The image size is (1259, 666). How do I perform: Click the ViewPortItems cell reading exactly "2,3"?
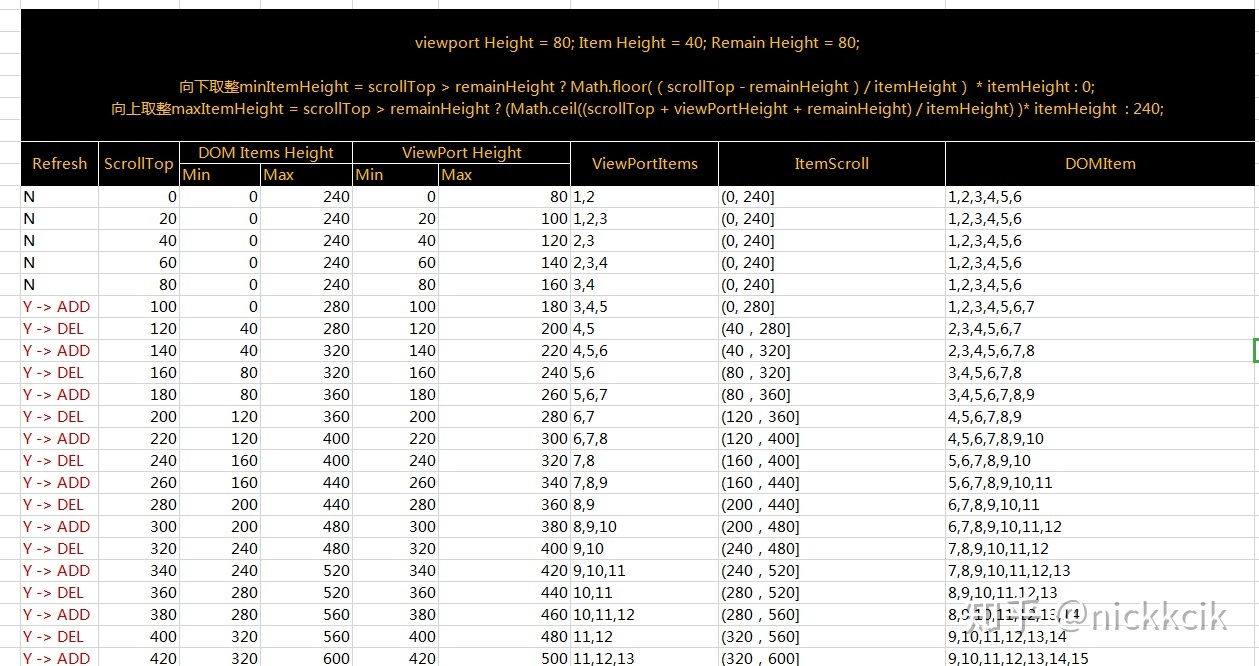(645, 241)
